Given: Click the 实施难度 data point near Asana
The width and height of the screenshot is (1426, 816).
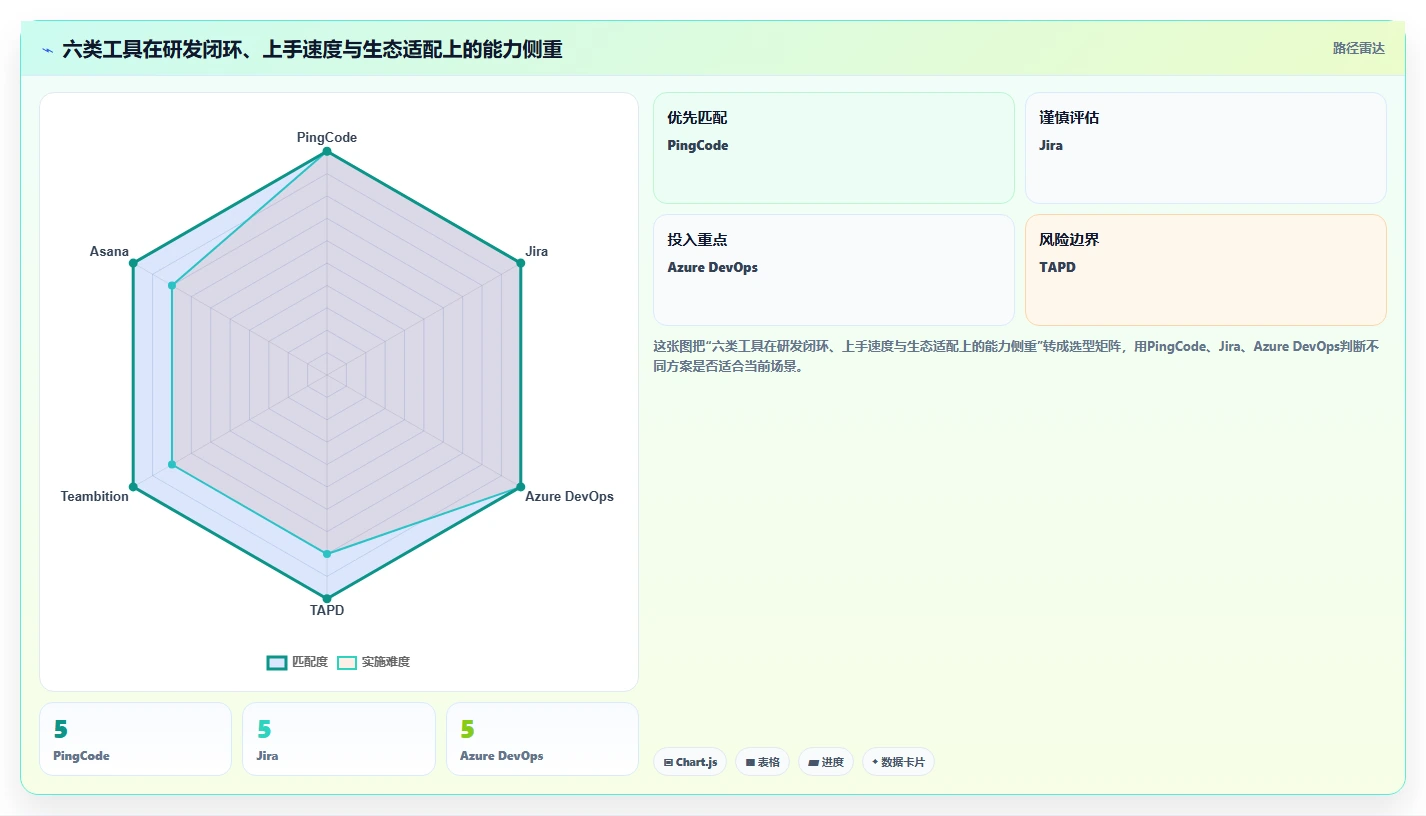Looking at the screenshot, I should coord(172,286).
